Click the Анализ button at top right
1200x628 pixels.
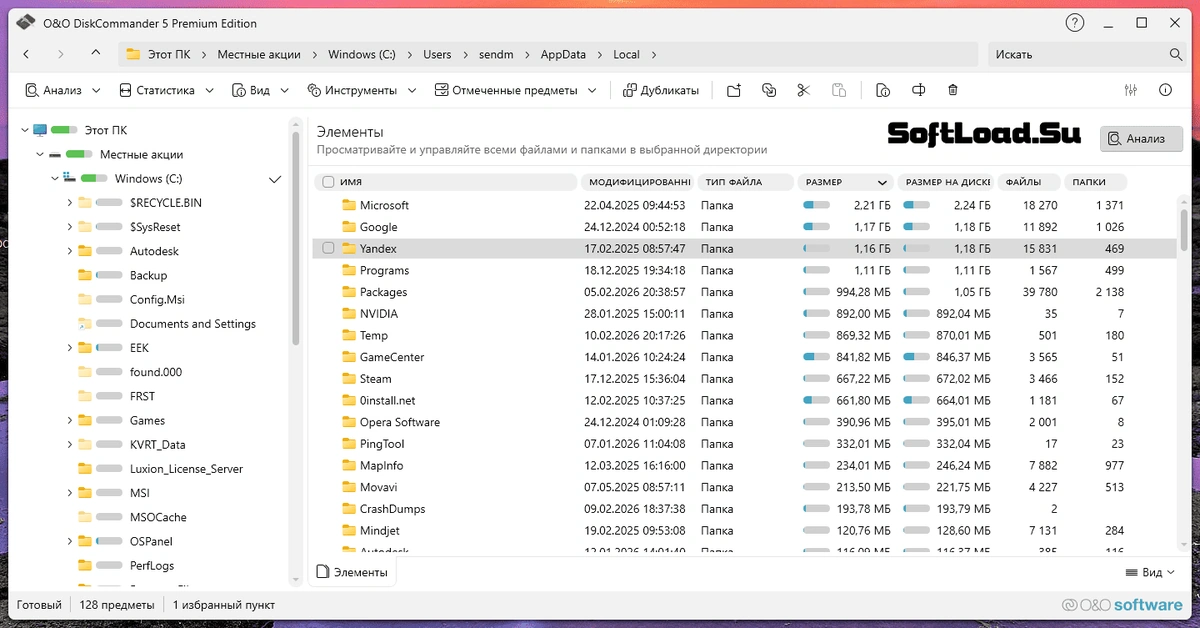tap(1141, 139)
